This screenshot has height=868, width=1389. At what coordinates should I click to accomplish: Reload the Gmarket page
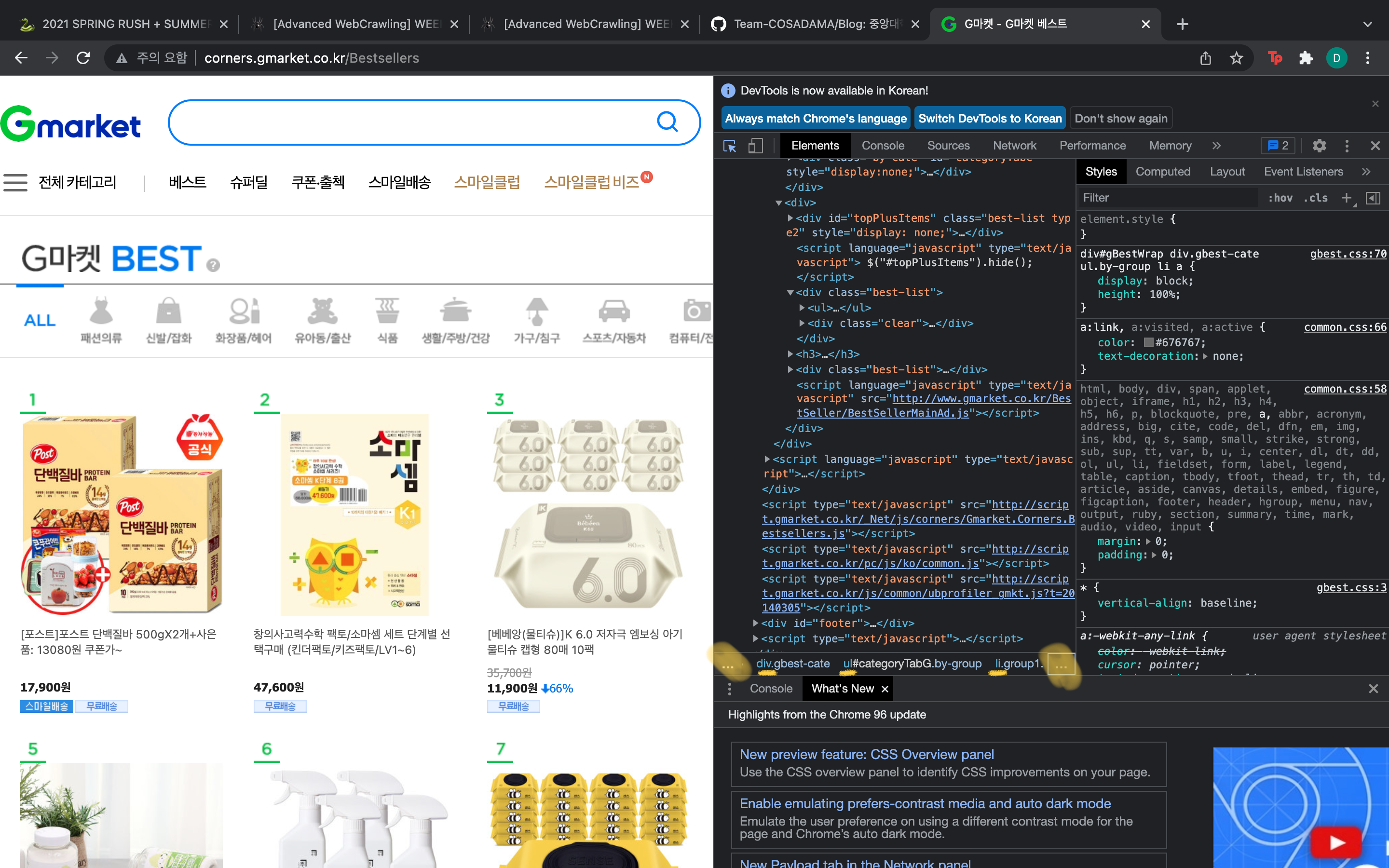click(x=83, y=58)
